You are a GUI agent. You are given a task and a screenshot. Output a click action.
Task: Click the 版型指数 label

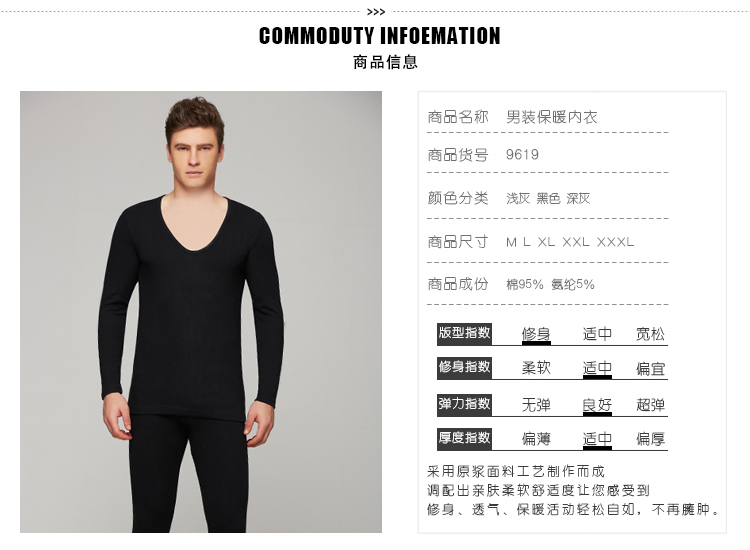click(464, 333)
